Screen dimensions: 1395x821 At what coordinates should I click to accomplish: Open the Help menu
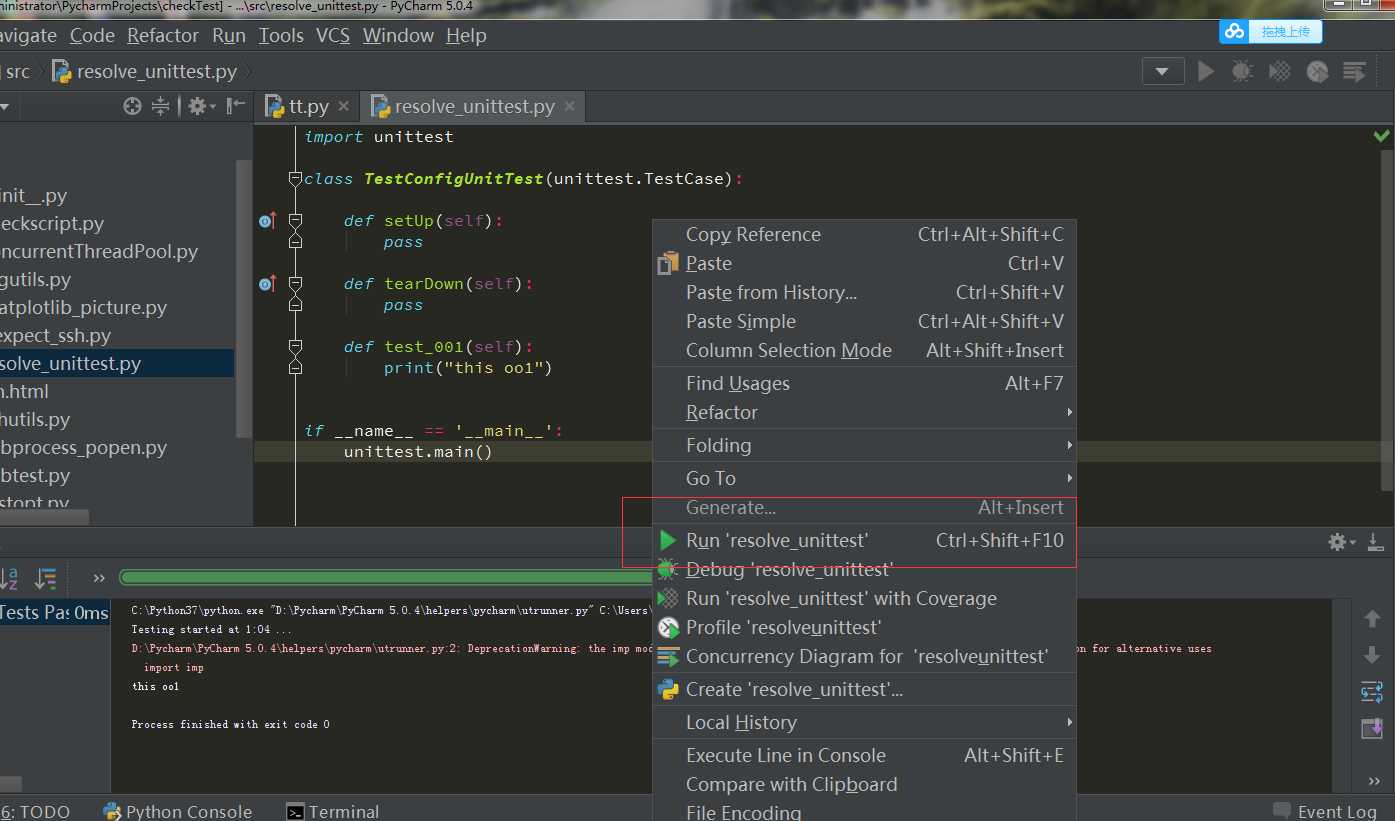[466, 35]
